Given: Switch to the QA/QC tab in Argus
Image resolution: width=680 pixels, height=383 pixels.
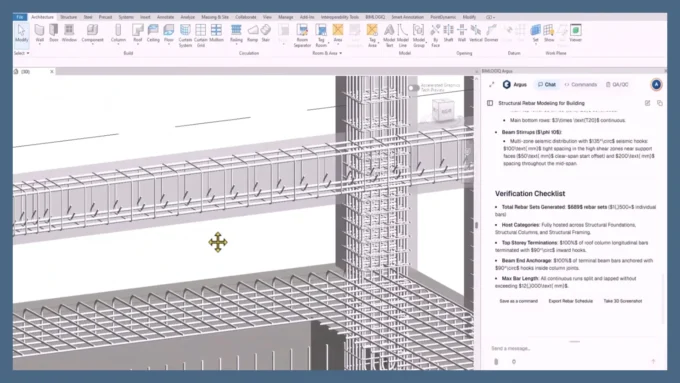Looking at the screenshot, I should [x=617, y=85].
